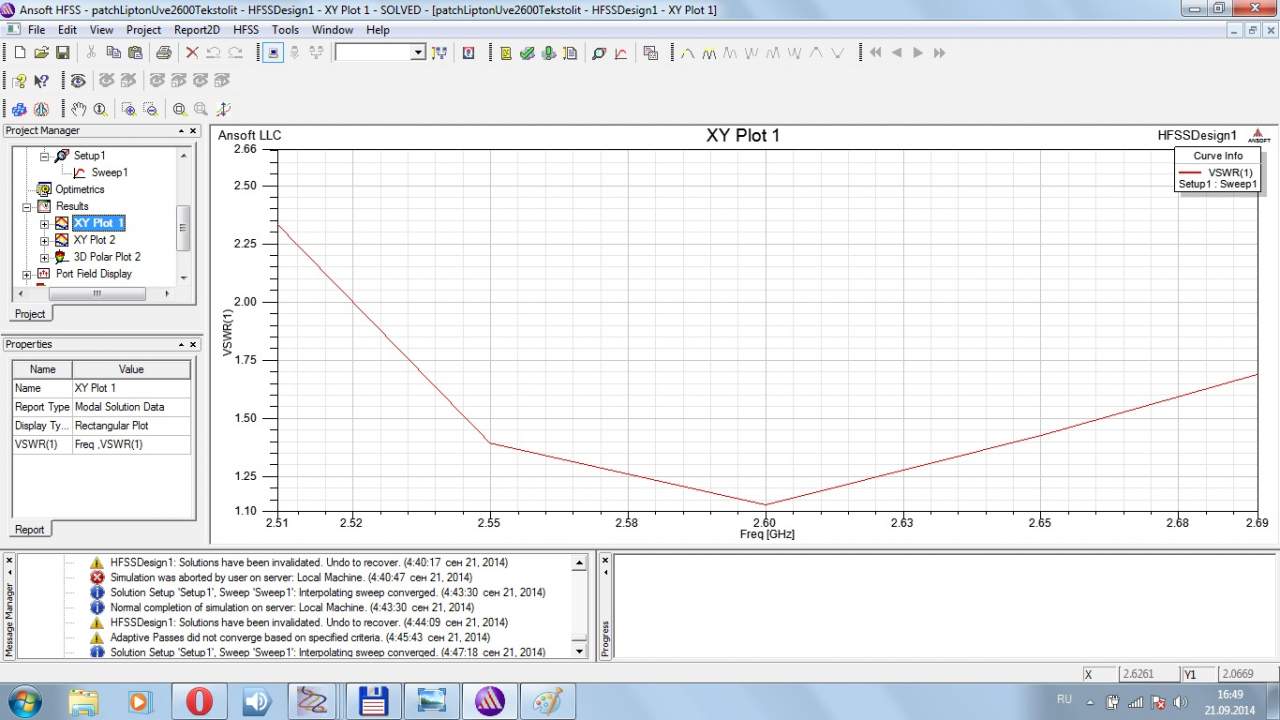
Task: Open the Report2D menu
Action: (x=196, y=30)
